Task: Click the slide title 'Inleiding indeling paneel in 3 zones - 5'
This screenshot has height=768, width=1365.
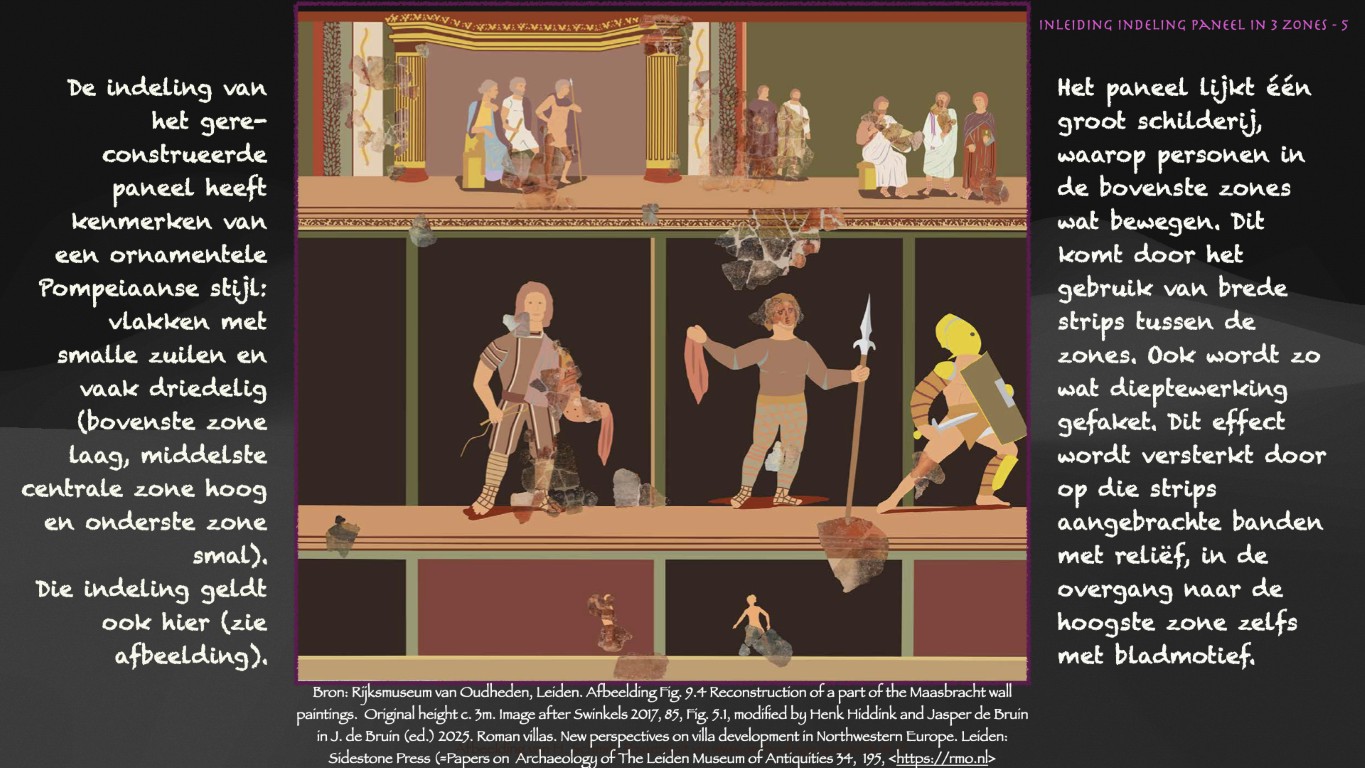Action: pyautogui.click(x=1193, y=25)
